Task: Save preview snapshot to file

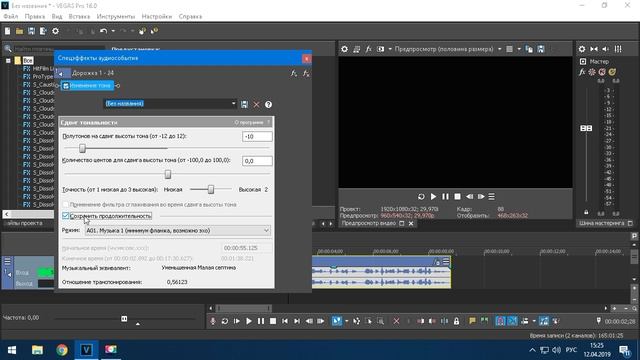Action: (x=541, y=49)
